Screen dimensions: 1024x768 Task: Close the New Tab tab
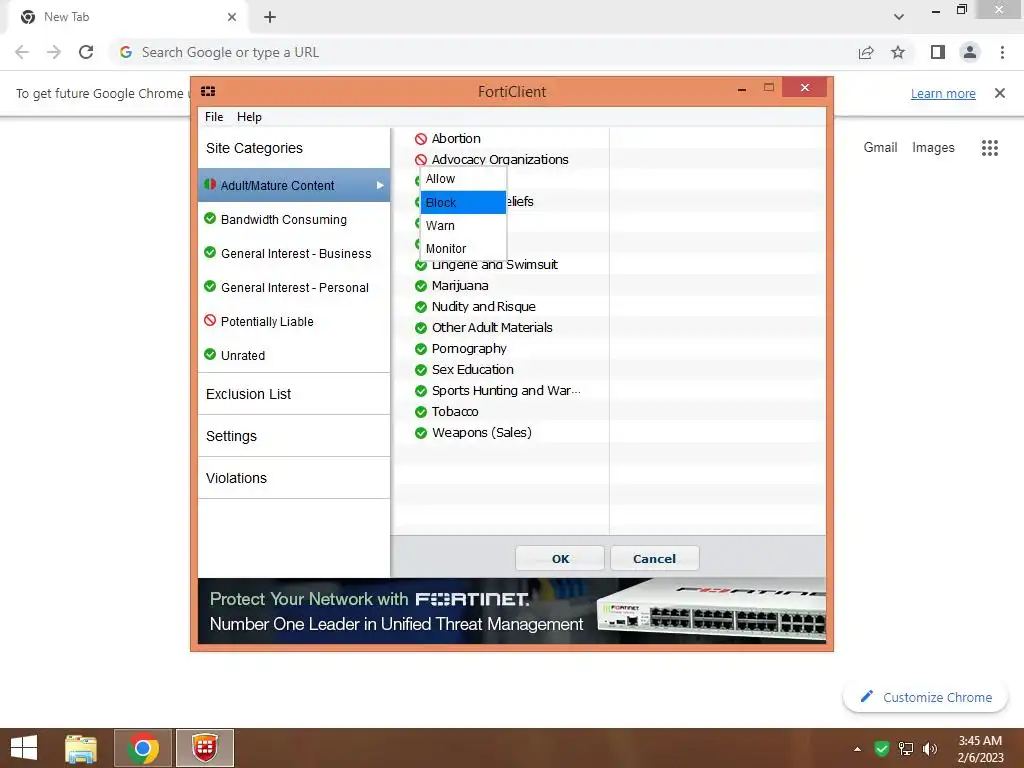click(x=232, y=17)
